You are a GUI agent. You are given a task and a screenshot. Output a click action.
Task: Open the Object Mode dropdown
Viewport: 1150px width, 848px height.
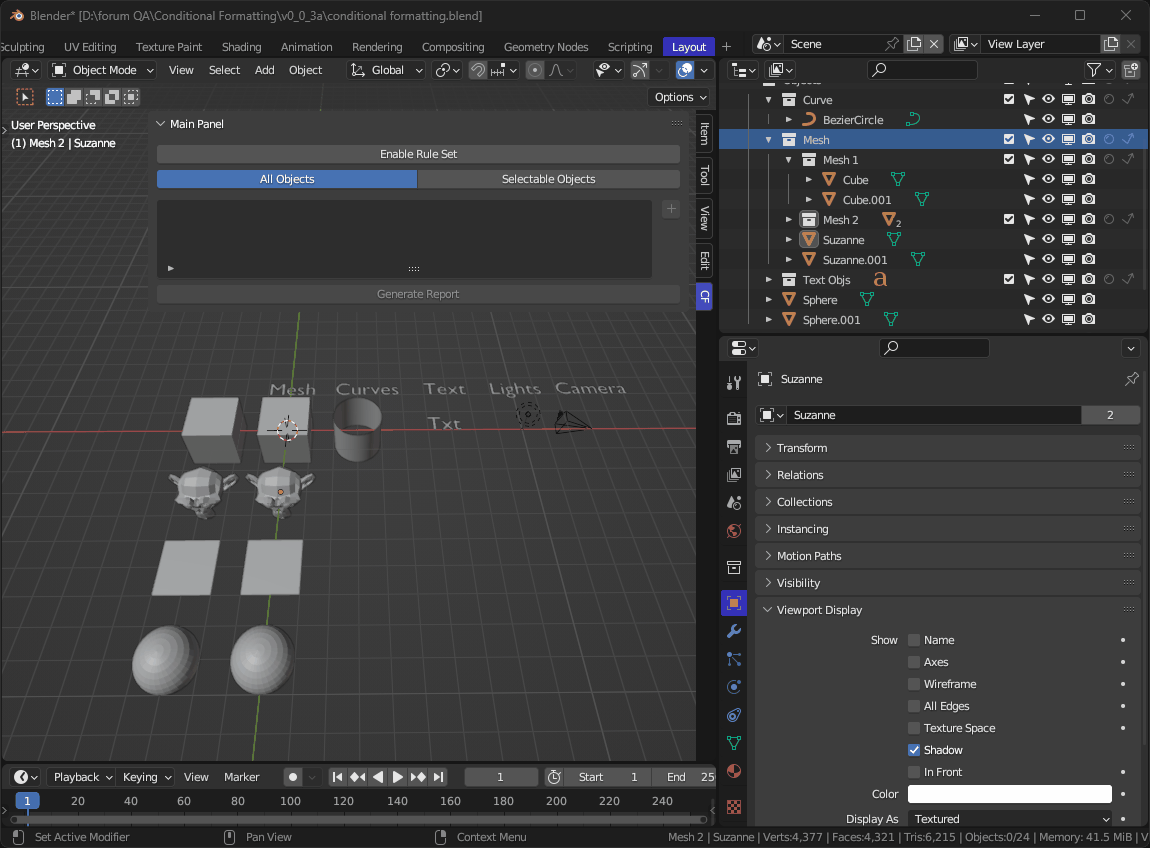[x=100, y=70]
